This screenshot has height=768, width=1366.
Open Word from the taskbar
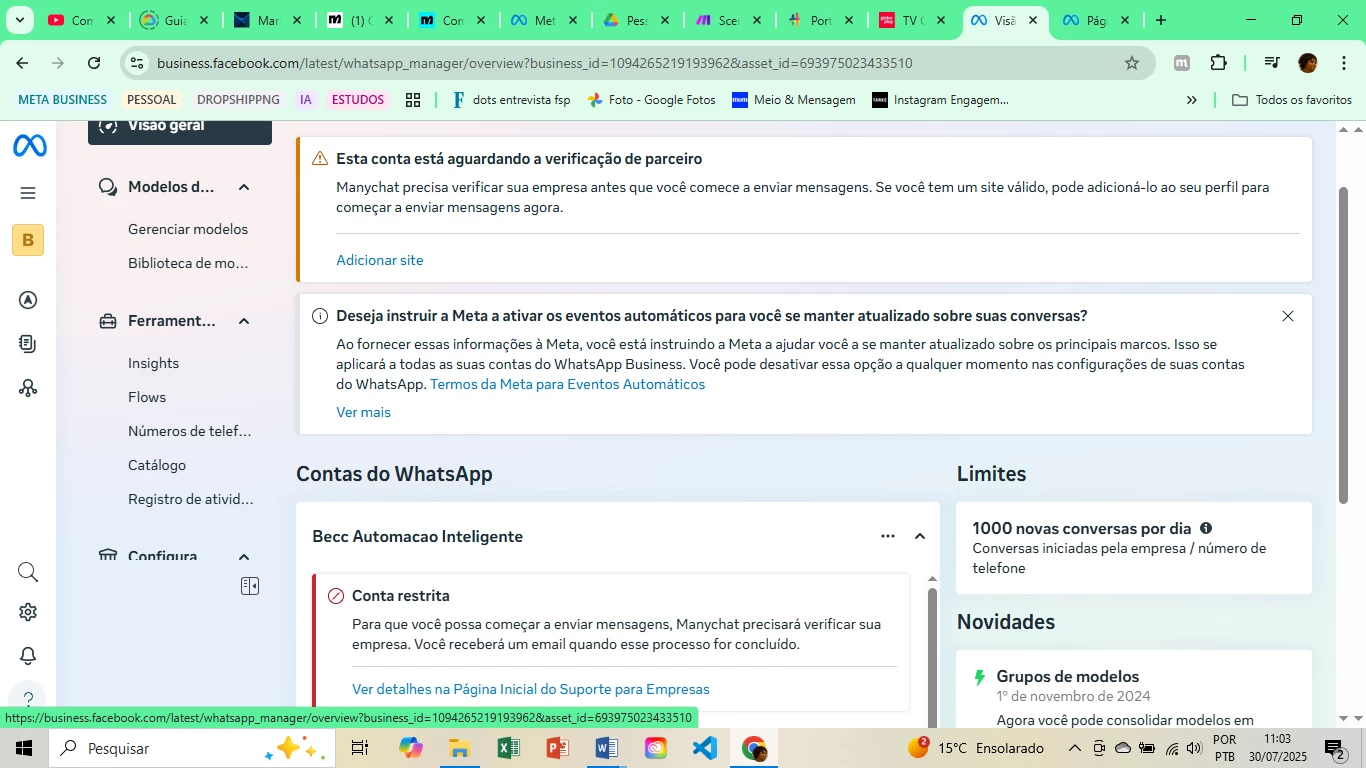606,748
